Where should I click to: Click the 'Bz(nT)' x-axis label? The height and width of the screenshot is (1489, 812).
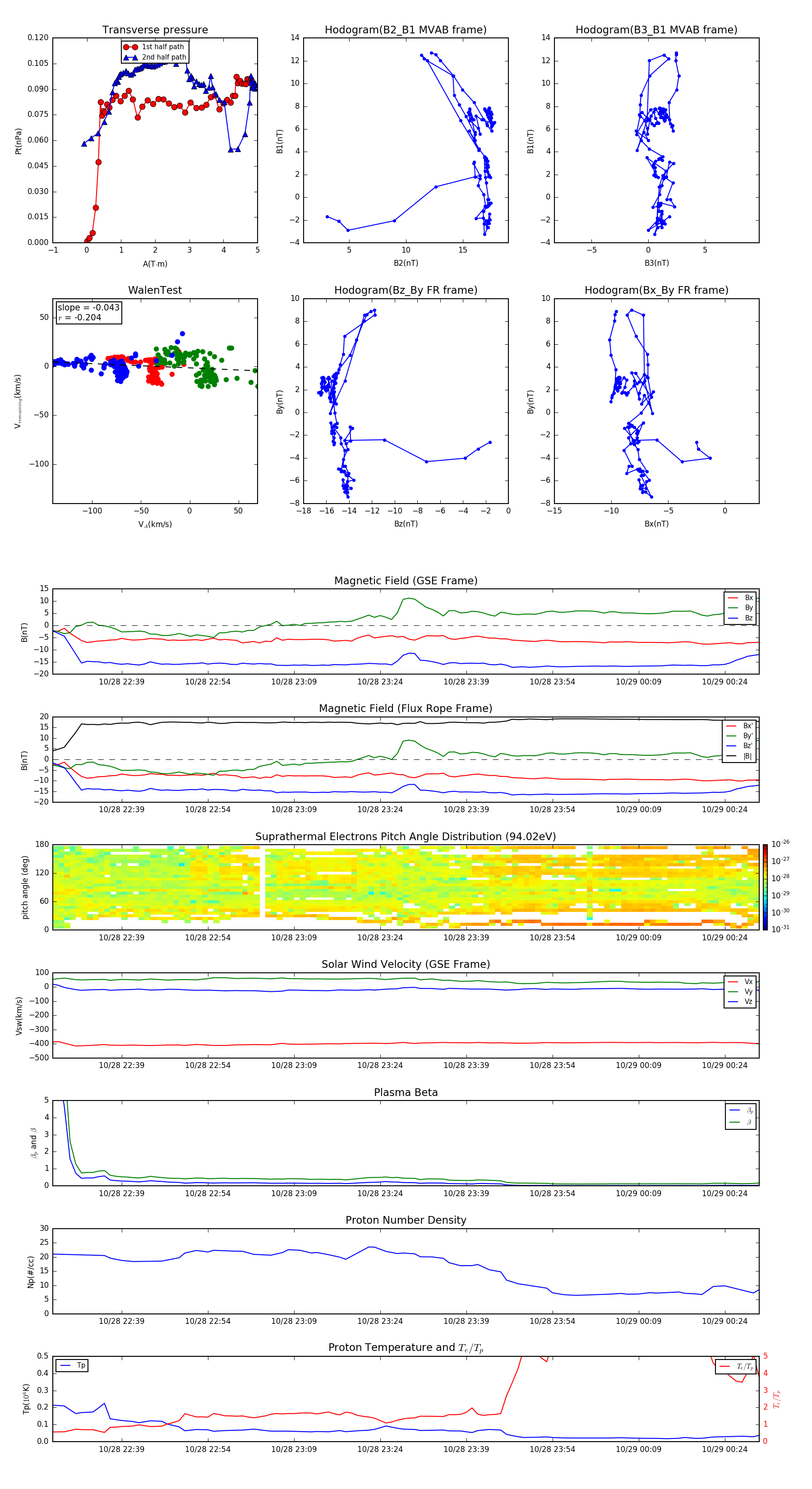point(406,524)
